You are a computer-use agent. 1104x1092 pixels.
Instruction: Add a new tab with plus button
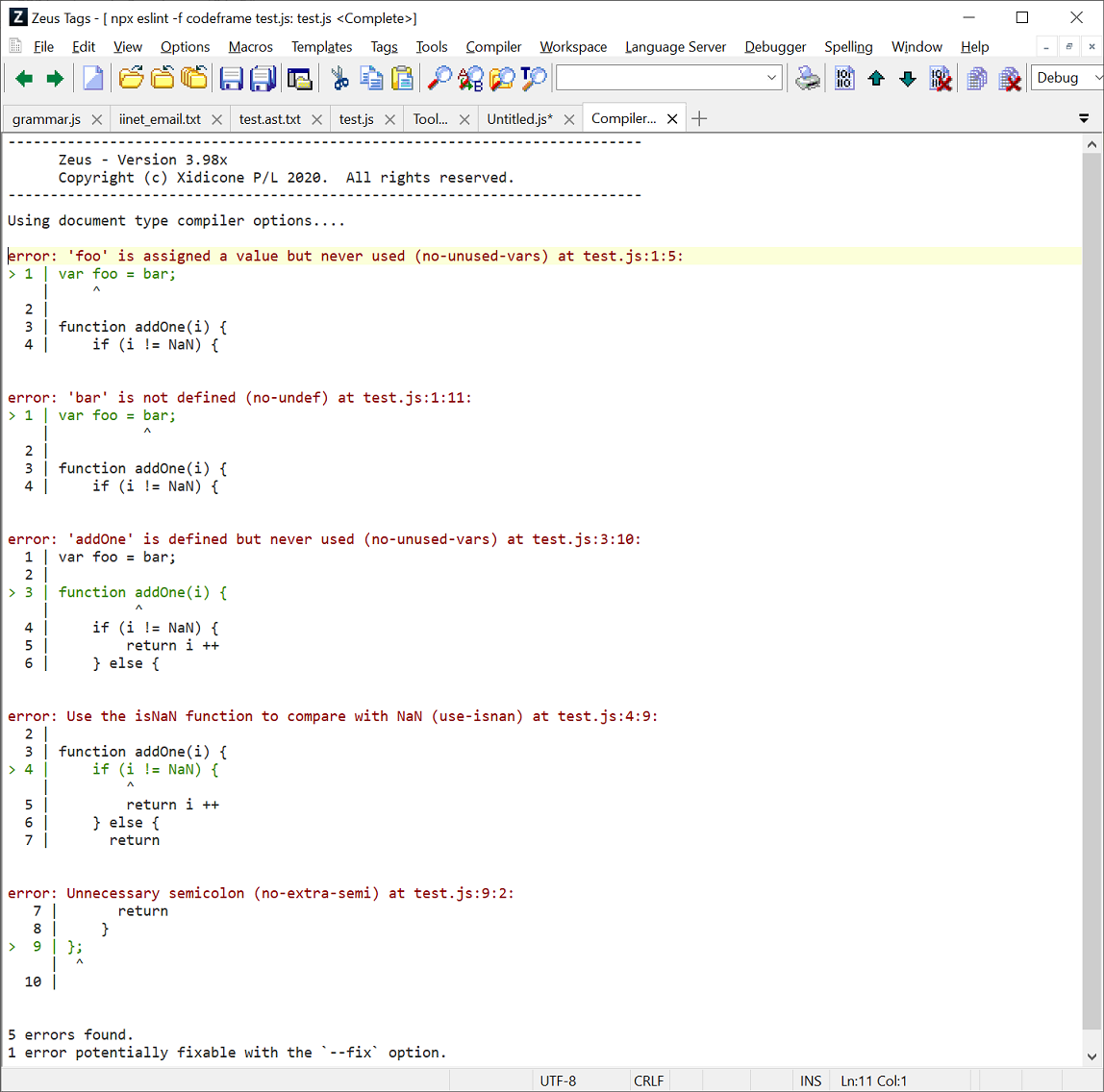point(699,119)
